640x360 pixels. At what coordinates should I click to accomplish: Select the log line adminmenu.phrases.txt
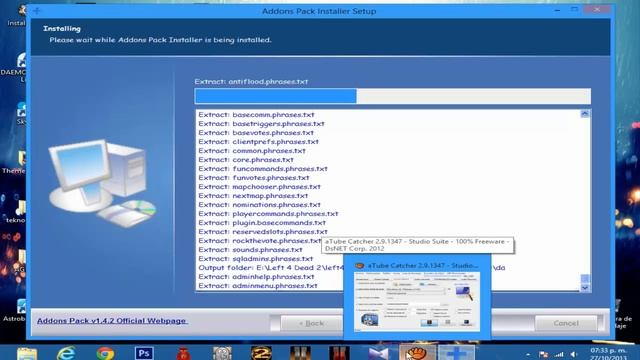pos(258,285)
